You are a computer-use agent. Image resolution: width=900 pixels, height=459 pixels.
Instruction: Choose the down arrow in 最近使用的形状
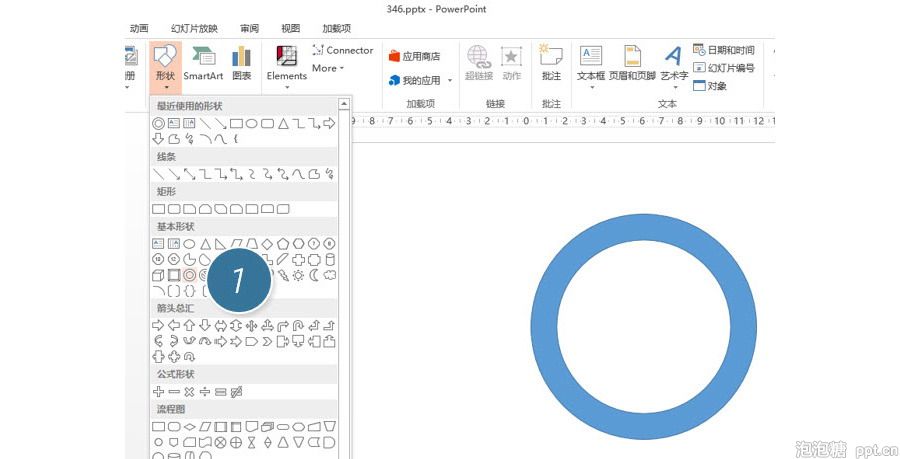(158, 139)
